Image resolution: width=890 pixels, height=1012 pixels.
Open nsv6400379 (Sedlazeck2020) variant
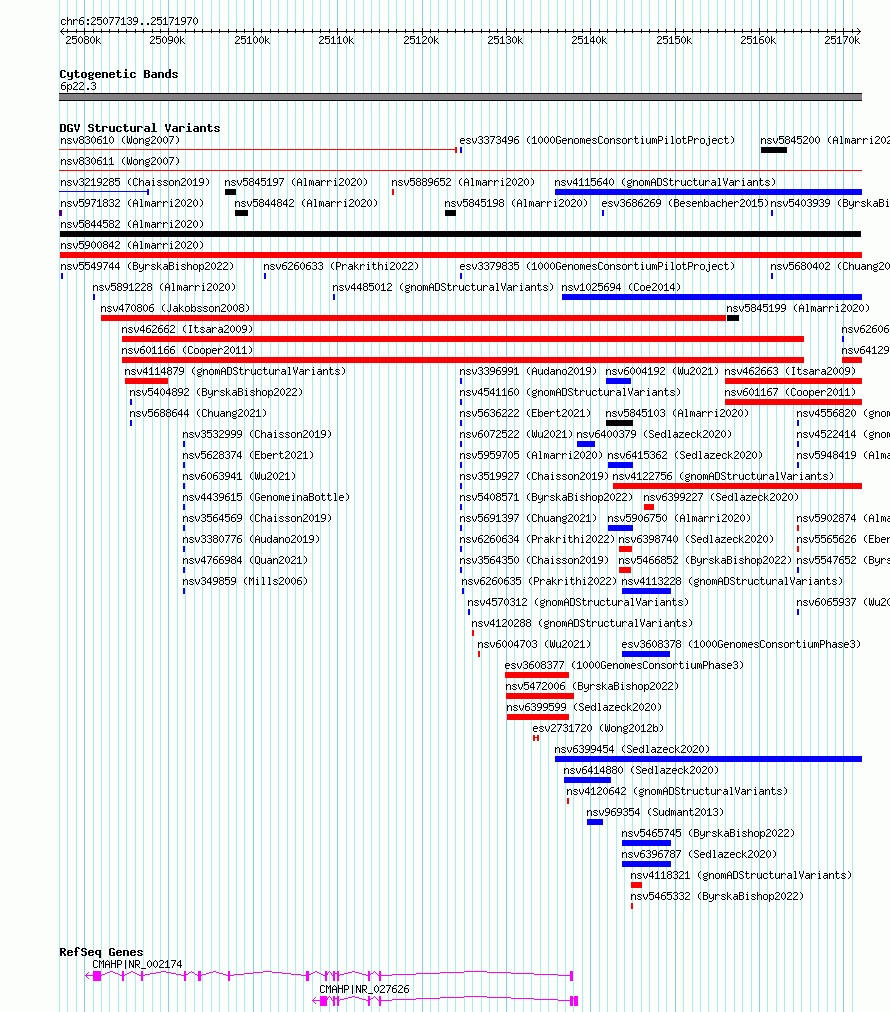(654, 434)
